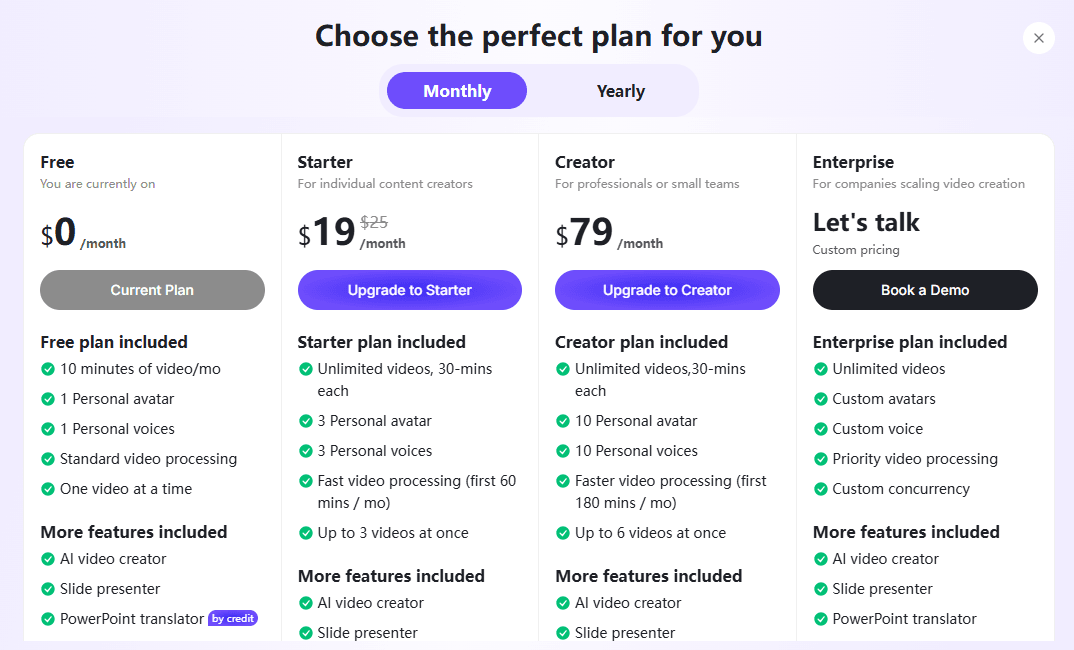Click Upgrade to Starter button
Viewport: 1074px width, 650px height.
410,290
